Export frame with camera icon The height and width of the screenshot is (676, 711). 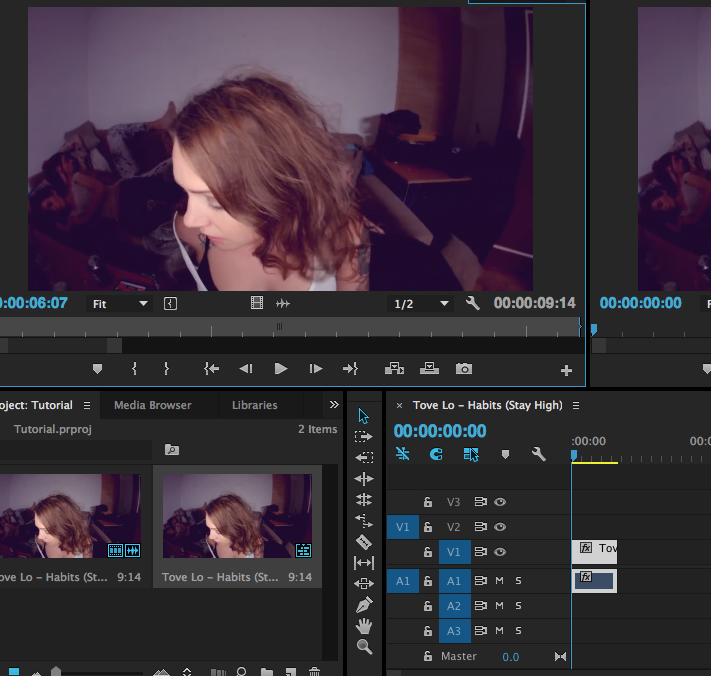pos(464,369)
